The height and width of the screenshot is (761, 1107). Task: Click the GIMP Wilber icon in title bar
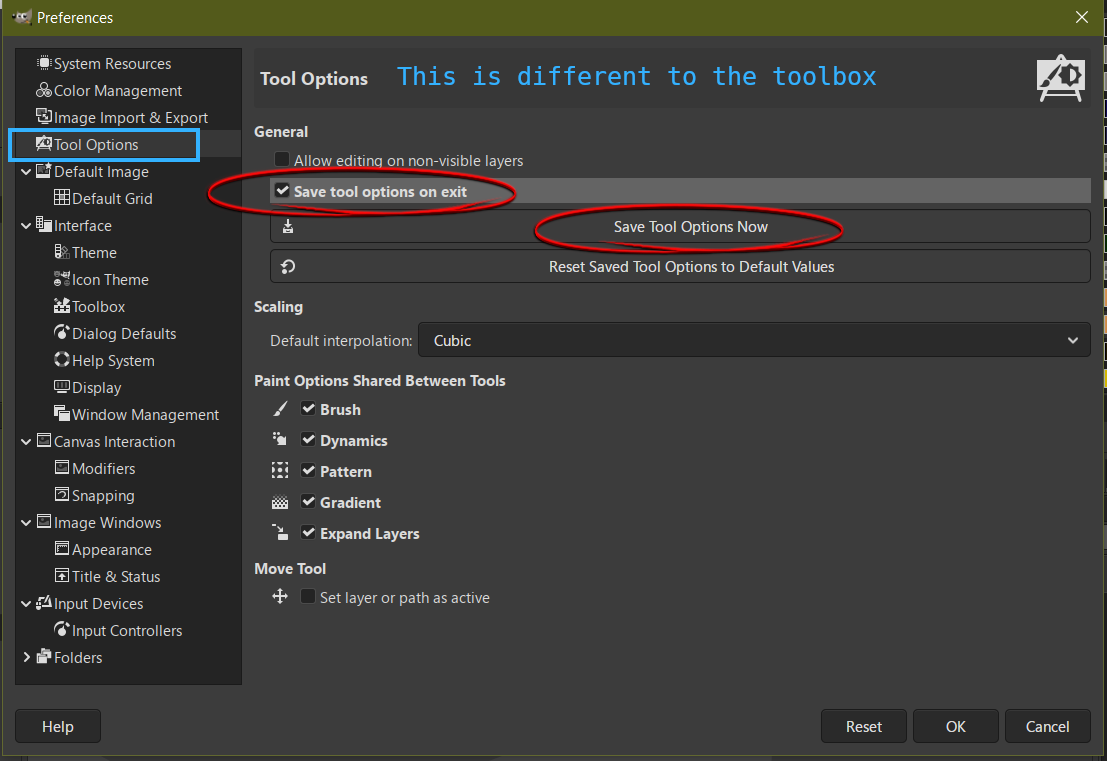[x=22, y=17]
